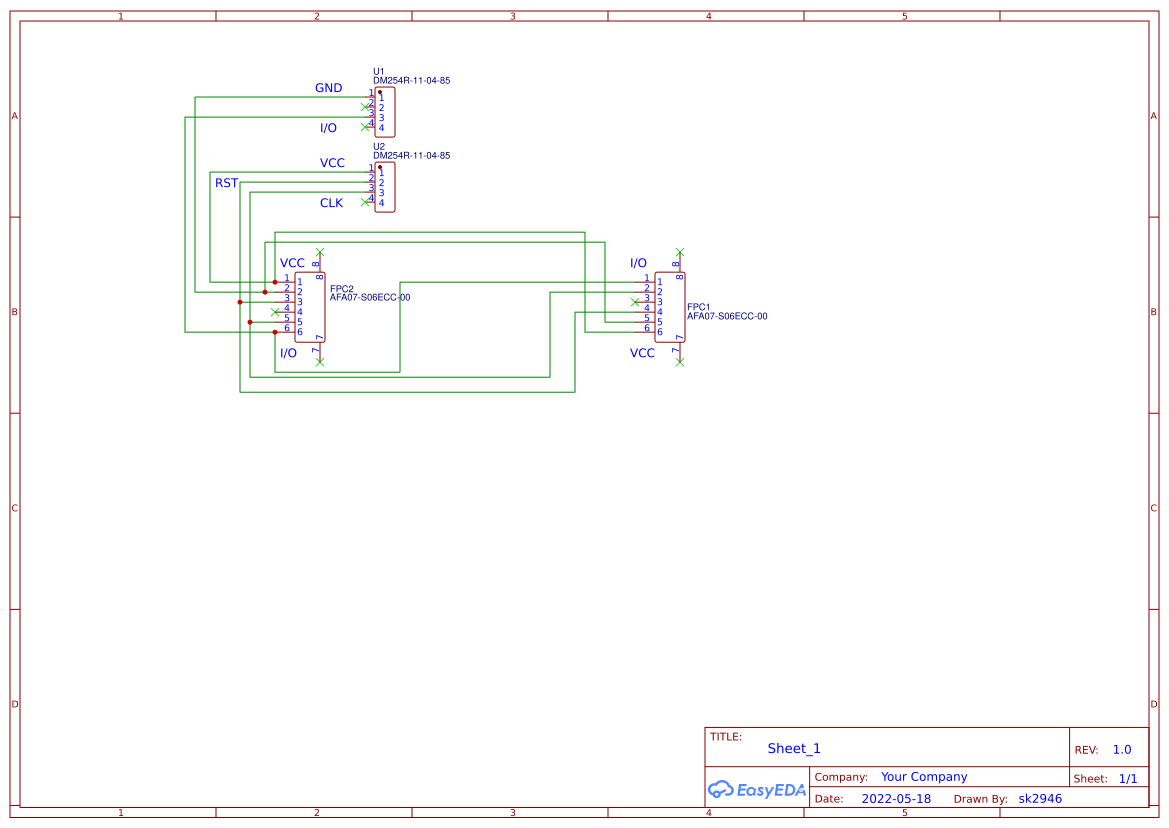Select the CLK net label near U2
Image resolution: width=1169 pixels, height=828 pixels.
coord(333,203)
